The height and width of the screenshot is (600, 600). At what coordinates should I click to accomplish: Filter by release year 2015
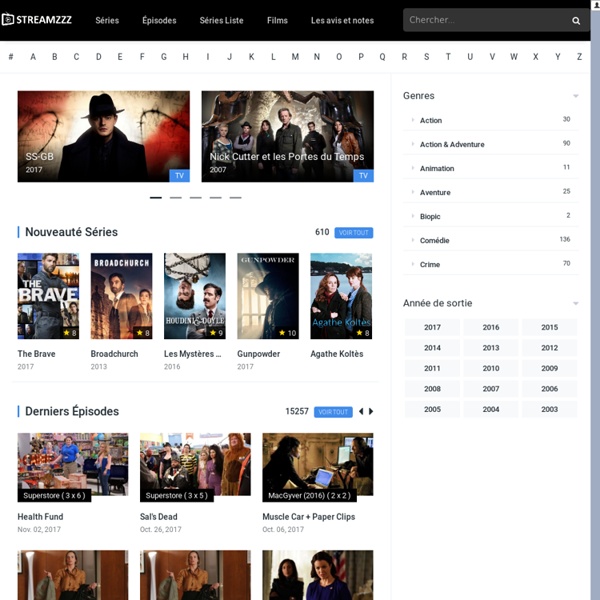pos(549,327)
